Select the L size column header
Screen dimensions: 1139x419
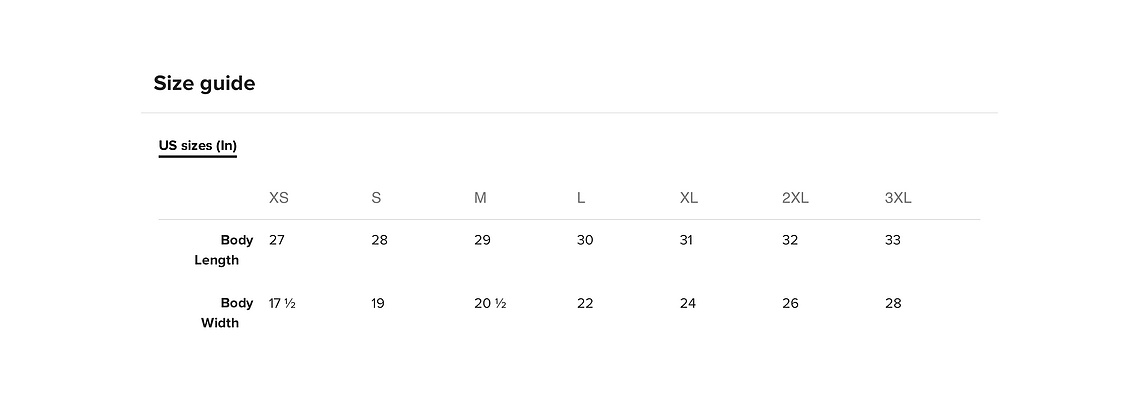click(581, 198)
